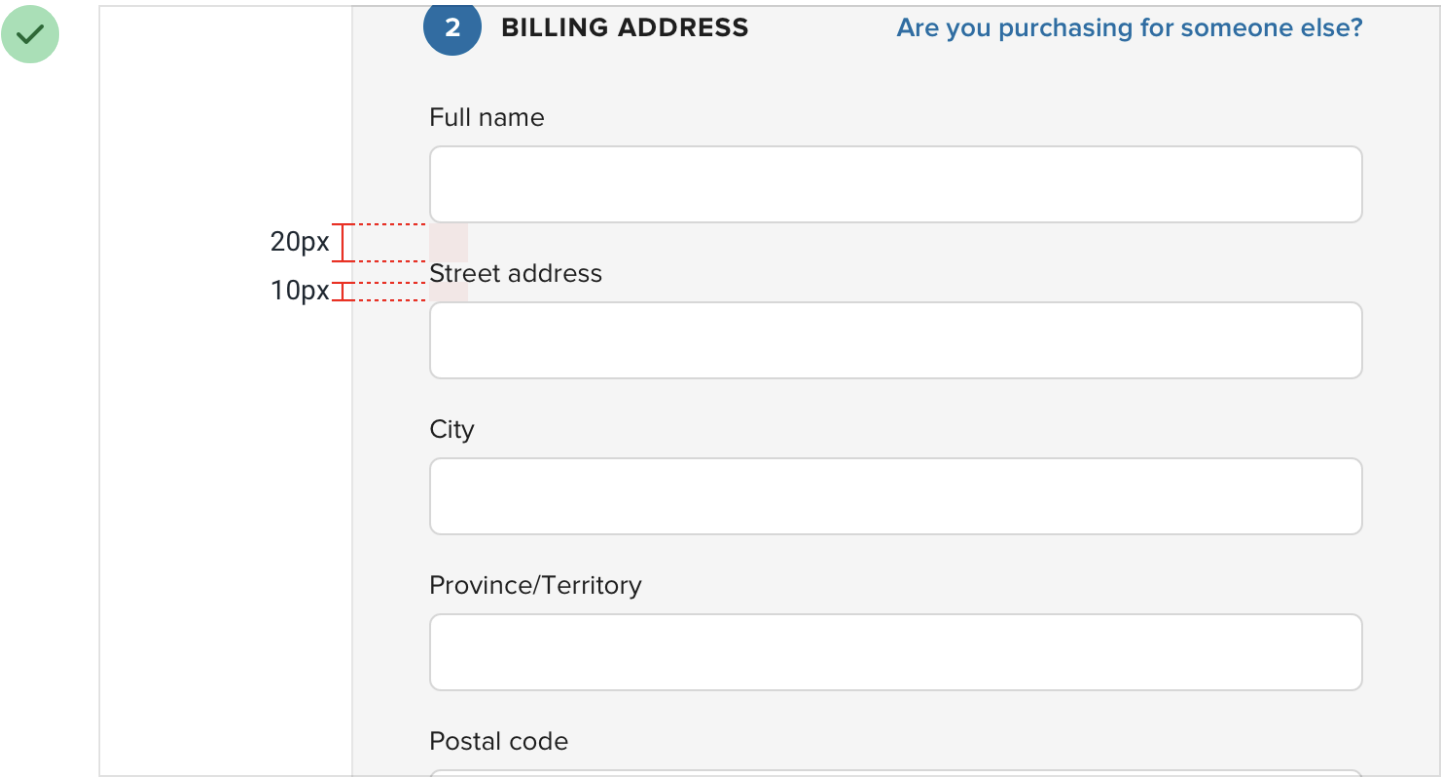Image resolution: width=1446 pixels, height=782 pixels.
Task: Click pink spacing highlight below Street address
Action: click(x=449, y=292)
